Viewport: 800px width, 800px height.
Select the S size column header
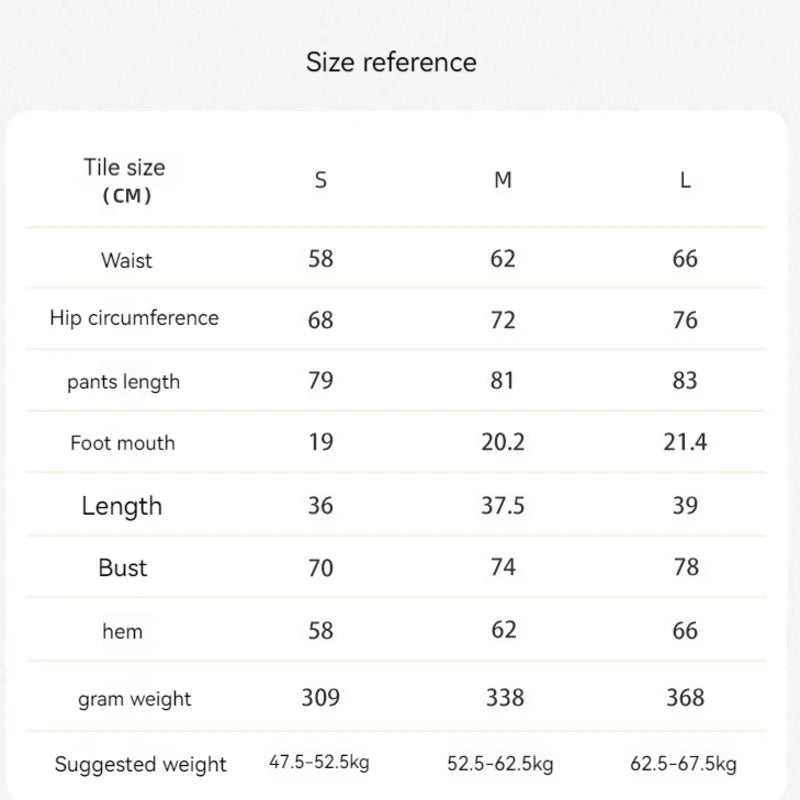[321, 181]
